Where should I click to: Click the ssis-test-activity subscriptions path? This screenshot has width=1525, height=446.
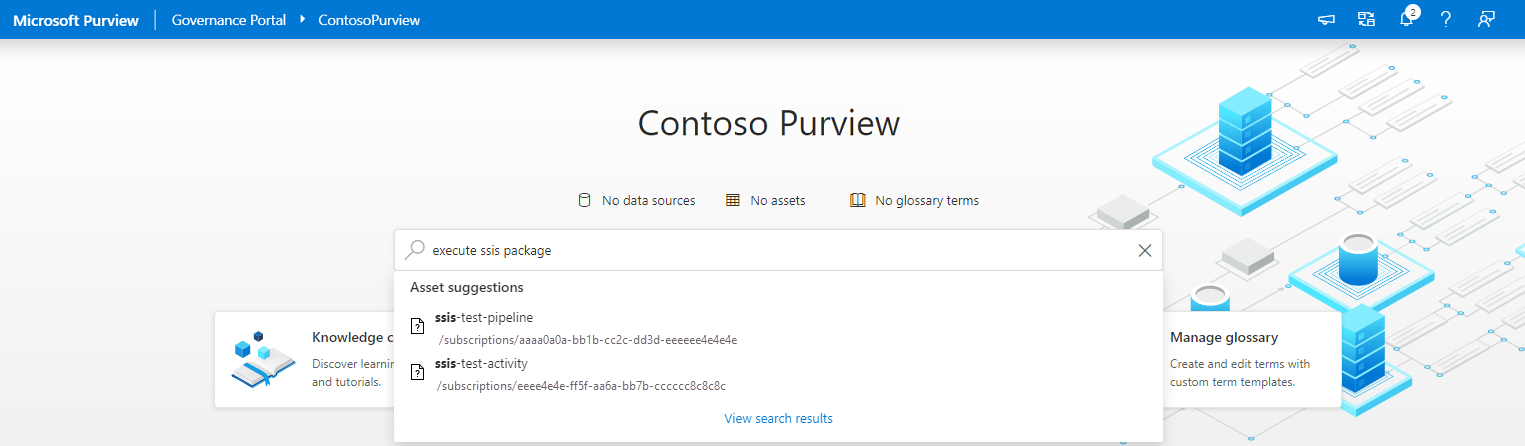[x=582, y=386]
